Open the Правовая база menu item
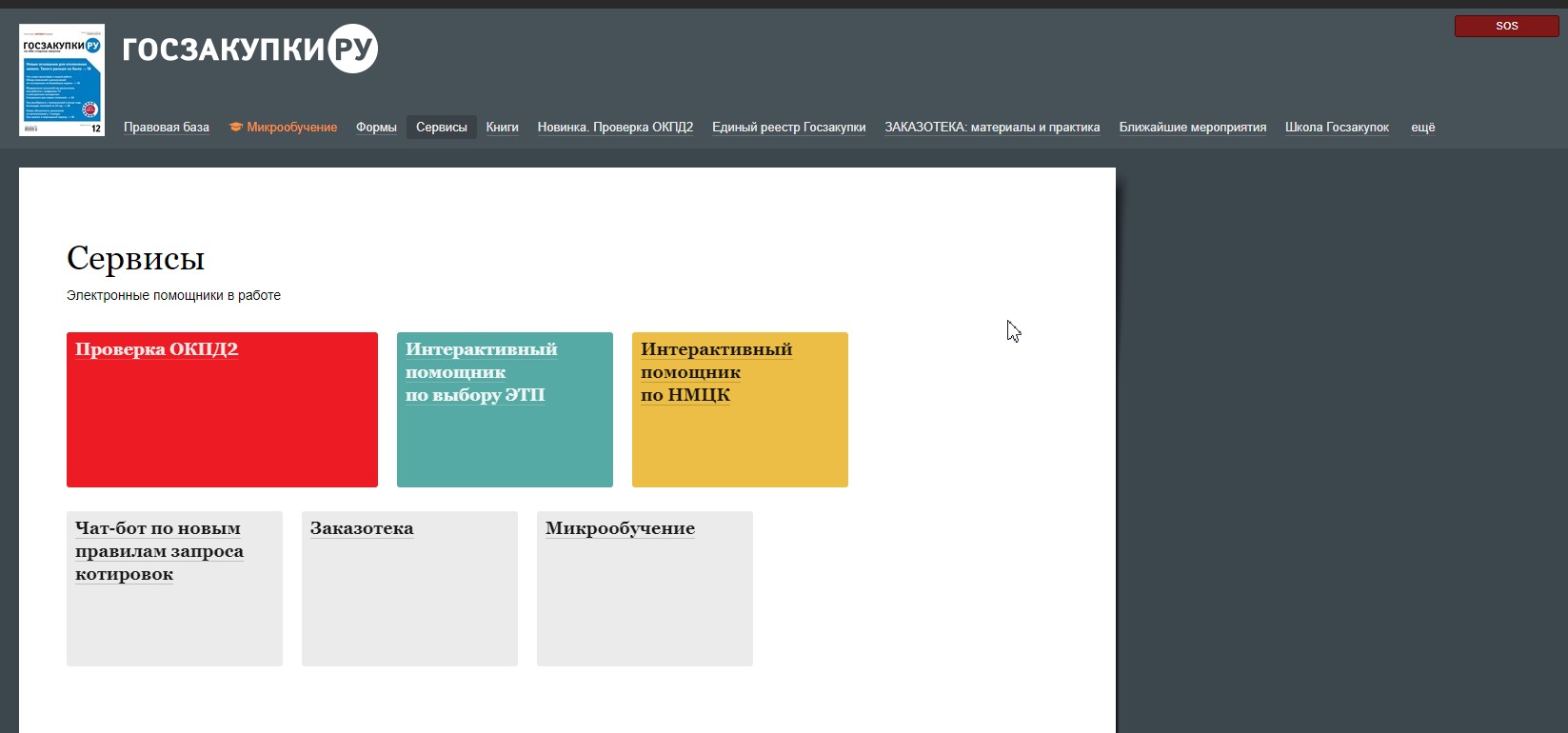Viewport: 1568px width, 733px height. [167, 128]
